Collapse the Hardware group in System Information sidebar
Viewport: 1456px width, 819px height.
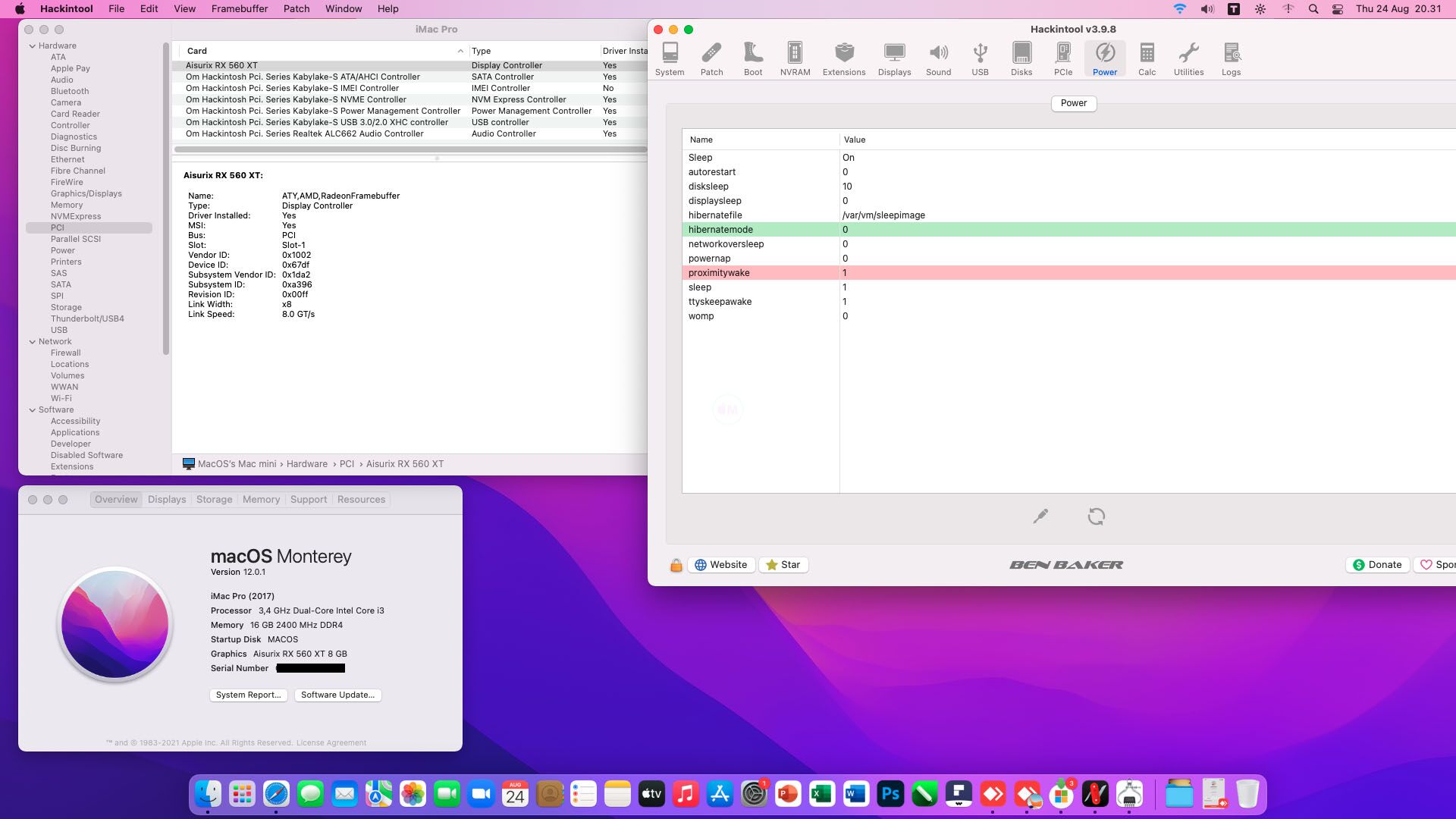click(33, 45)
